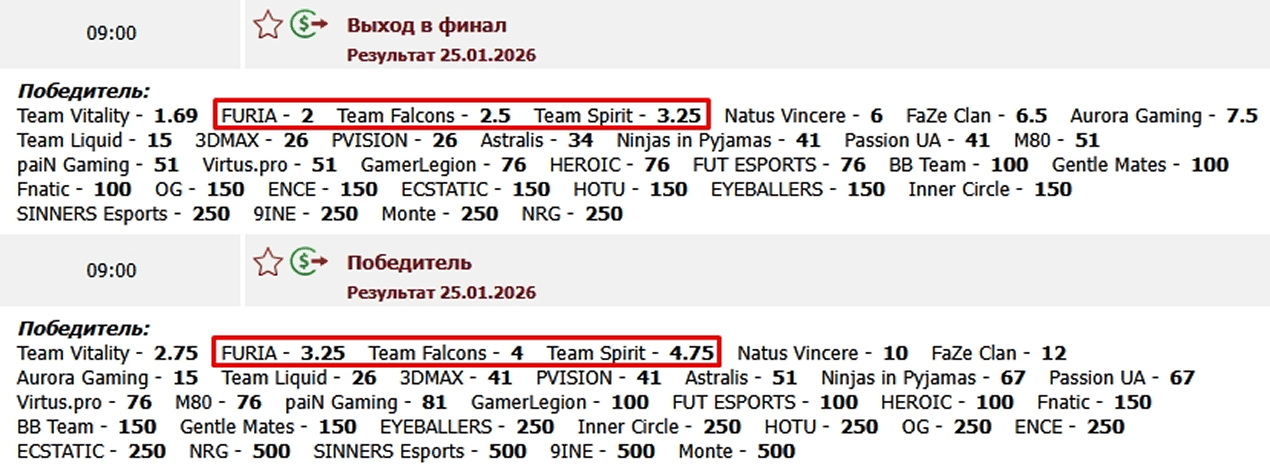This screenshot has width=1270, height=470.
Task: Open the Выход в финал market heading
Action: (x=427, y=25)
